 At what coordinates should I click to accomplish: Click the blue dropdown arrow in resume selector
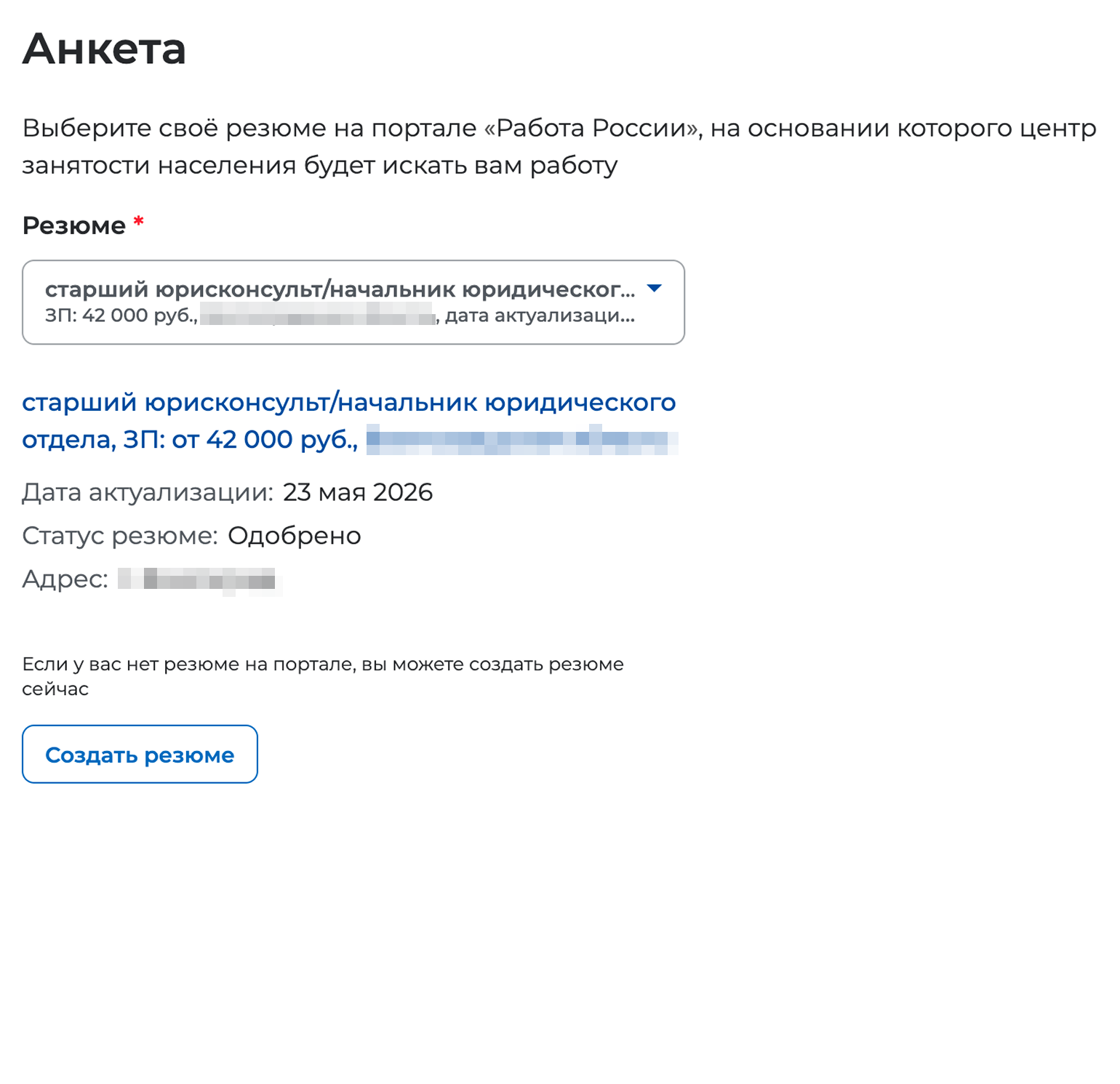(x=654, y=288)
